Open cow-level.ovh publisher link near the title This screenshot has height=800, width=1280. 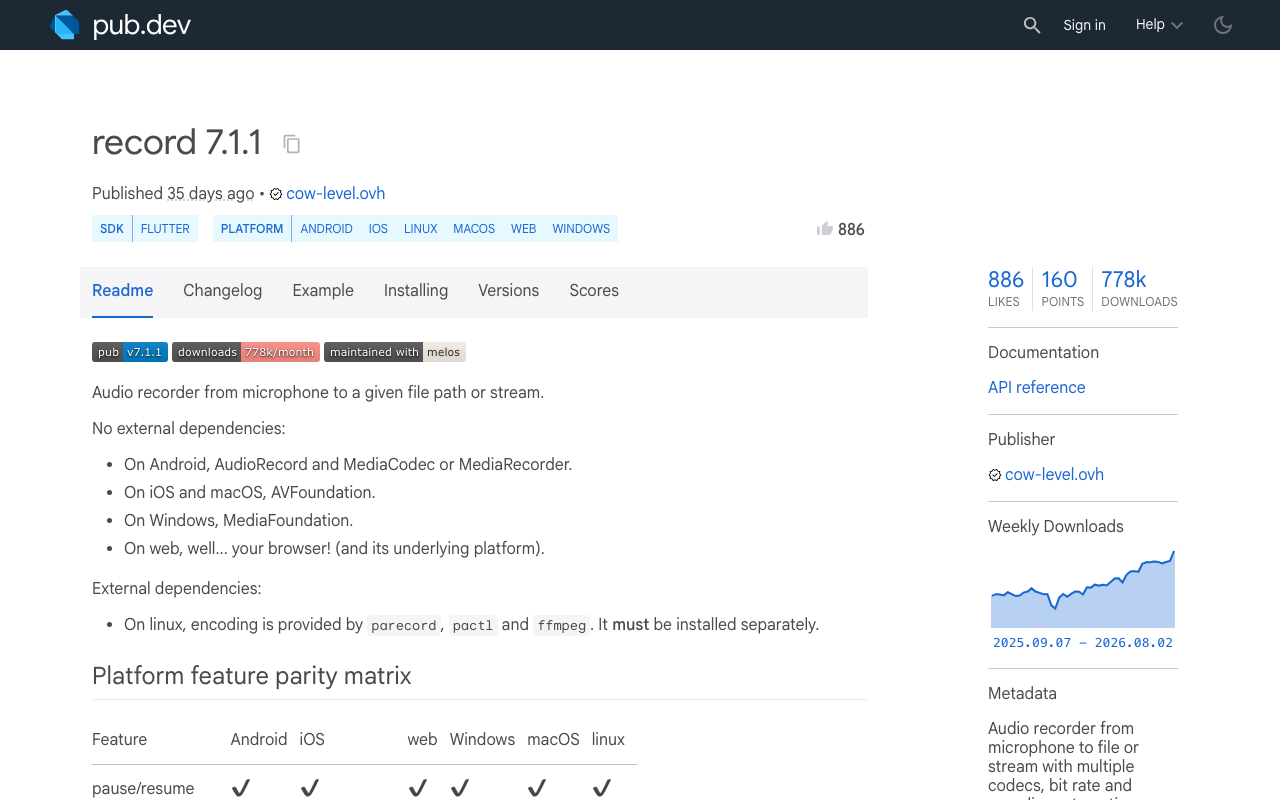coord(336,194)
